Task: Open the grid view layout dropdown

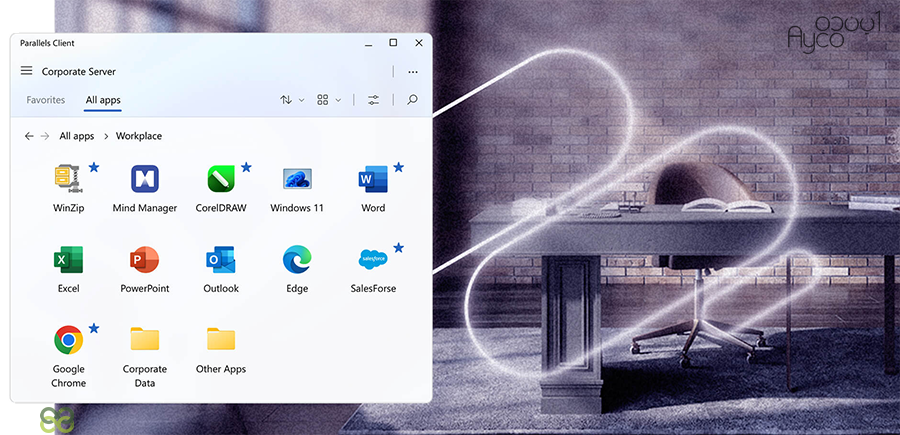Action: pyautogui.click(x=329, y=100)
